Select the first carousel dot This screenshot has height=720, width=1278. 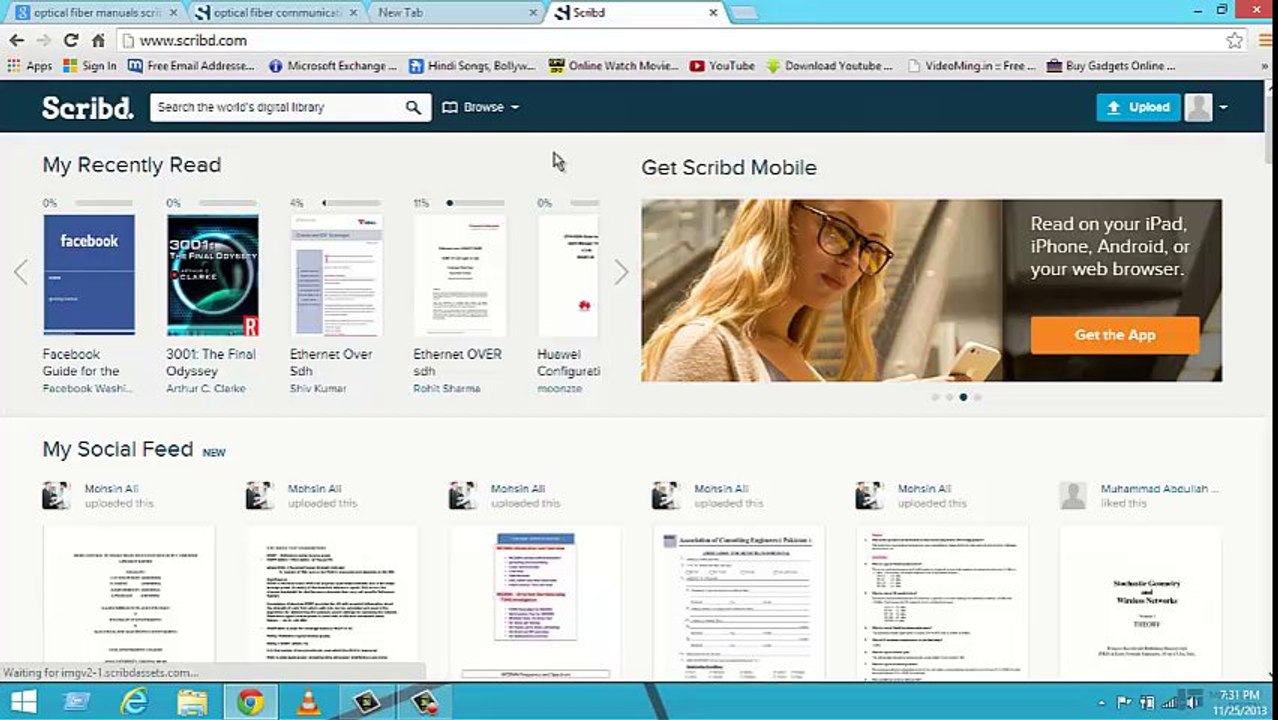935,397
